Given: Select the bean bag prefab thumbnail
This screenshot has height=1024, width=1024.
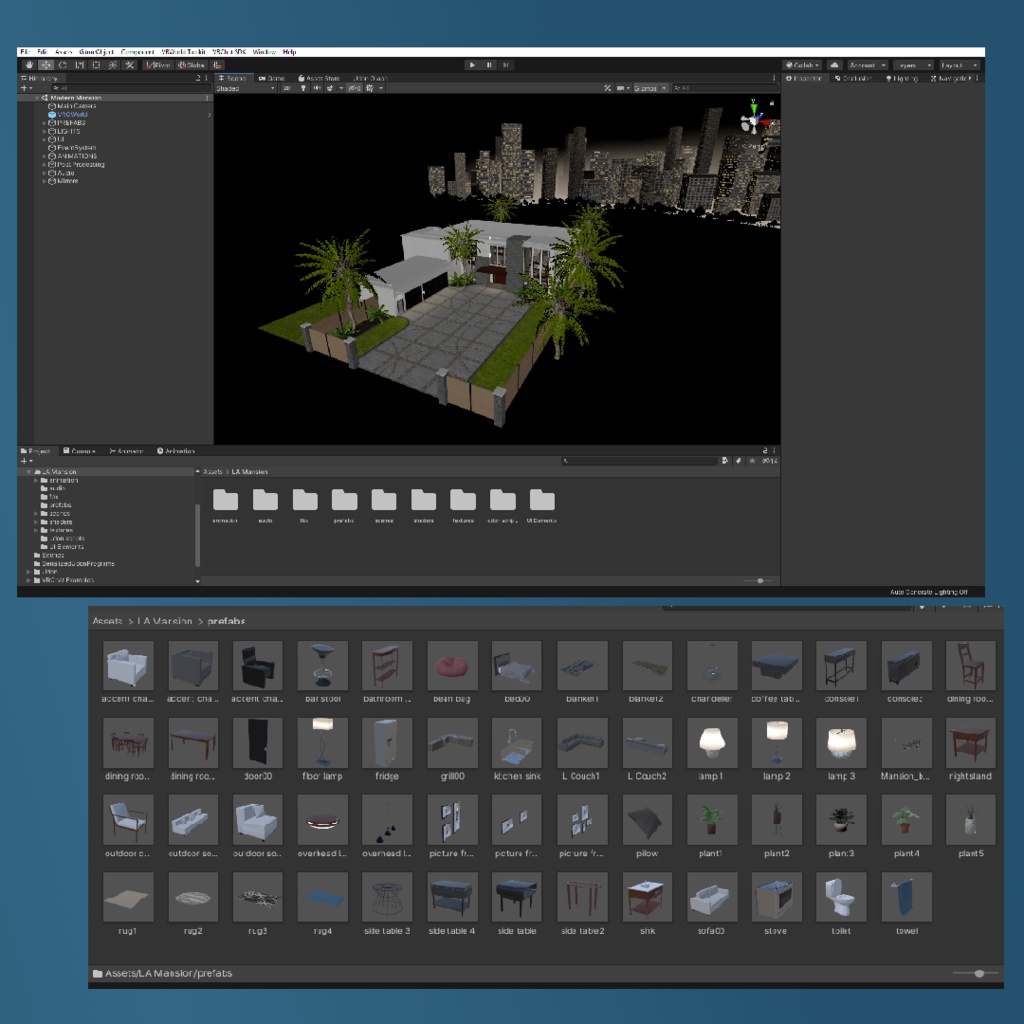Looking at the screenshot, I should point(451,664).
